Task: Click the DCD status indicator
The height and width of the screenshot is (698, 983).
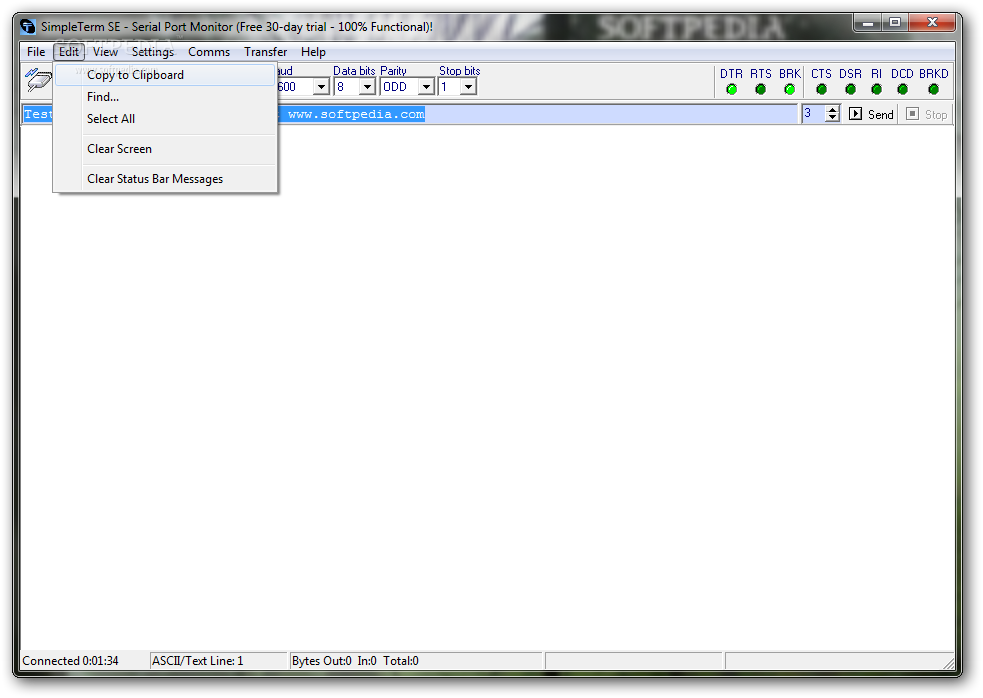Action: 902,90
